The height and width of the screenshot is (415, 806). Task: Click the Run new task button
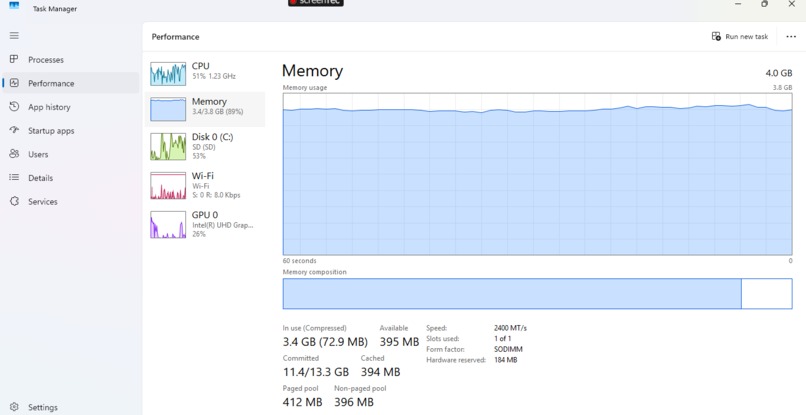pos(740,37)
